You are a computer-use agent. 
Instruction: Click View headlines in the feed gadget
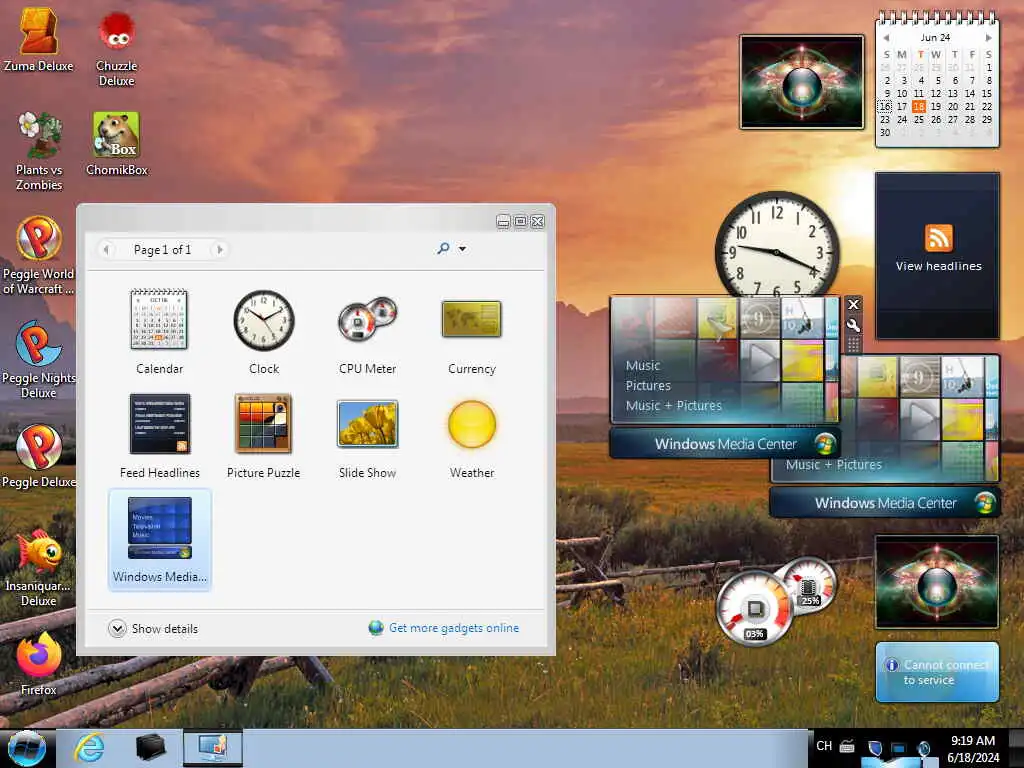click(938, 266)
